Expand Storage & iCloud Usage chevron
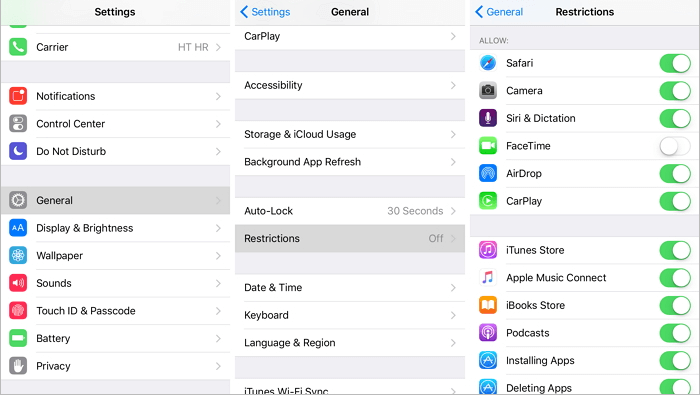 coord(453,134)
